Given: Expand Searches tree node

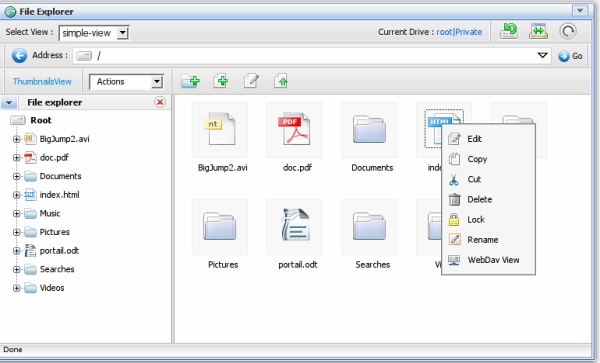Looking at the screenshot, I should [x=16, y=269].
